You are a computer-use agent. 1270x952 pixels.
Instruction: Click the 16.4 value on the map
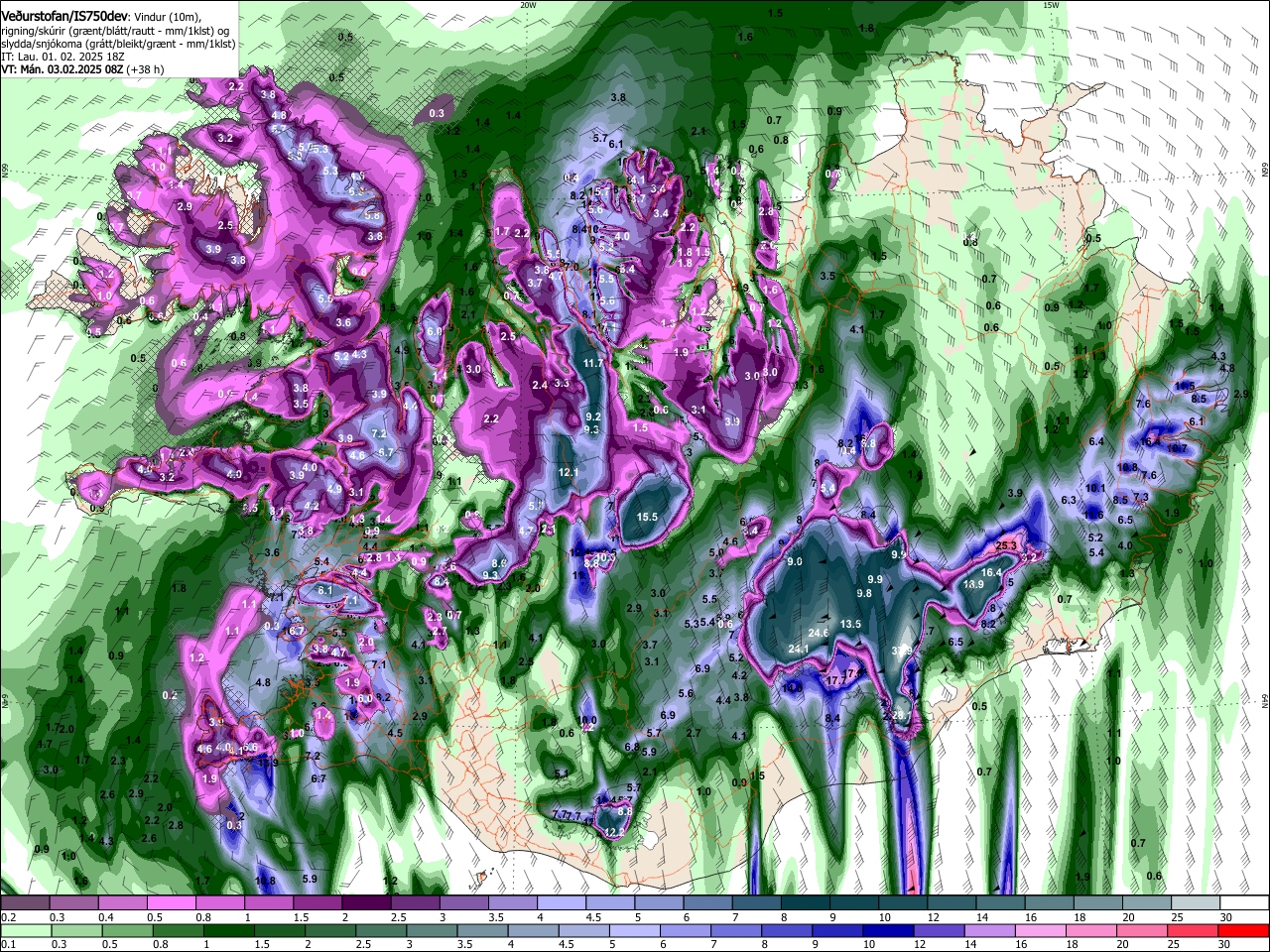[x=991, y=572]
